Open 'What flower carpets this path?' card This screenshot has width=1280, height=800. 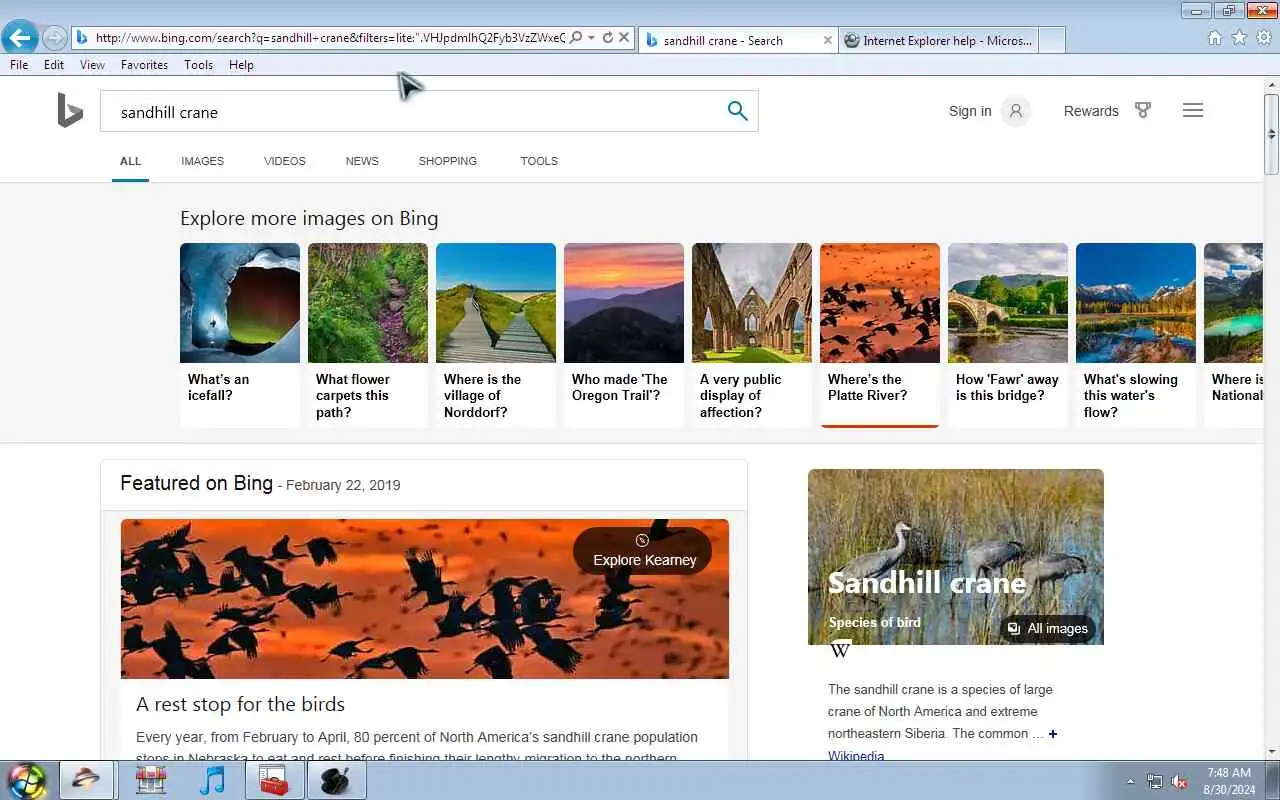point(368,334)
